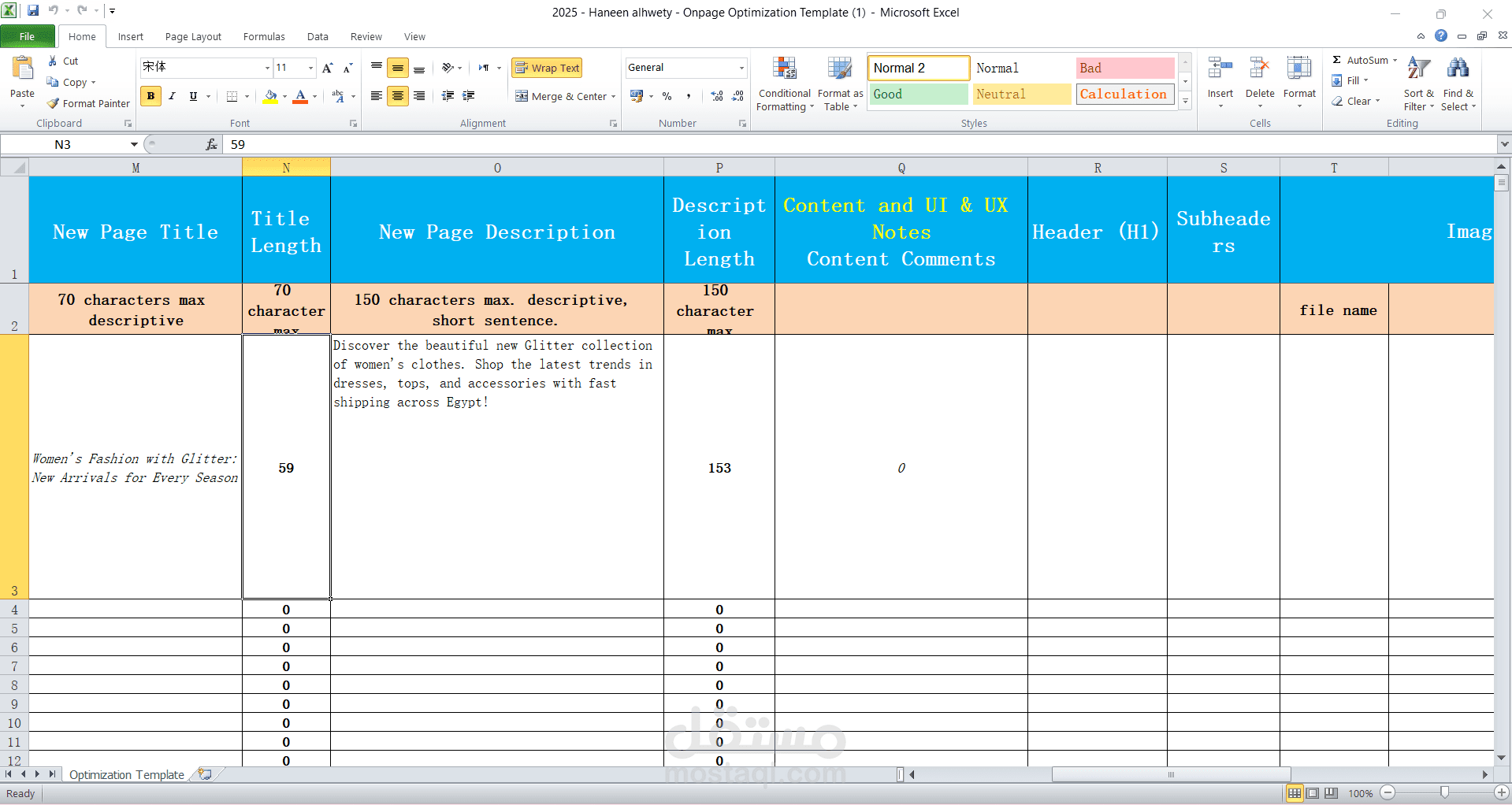Increase Decimal places
The height and width of the screenshot is (805, 1512).
coord(715,96)
